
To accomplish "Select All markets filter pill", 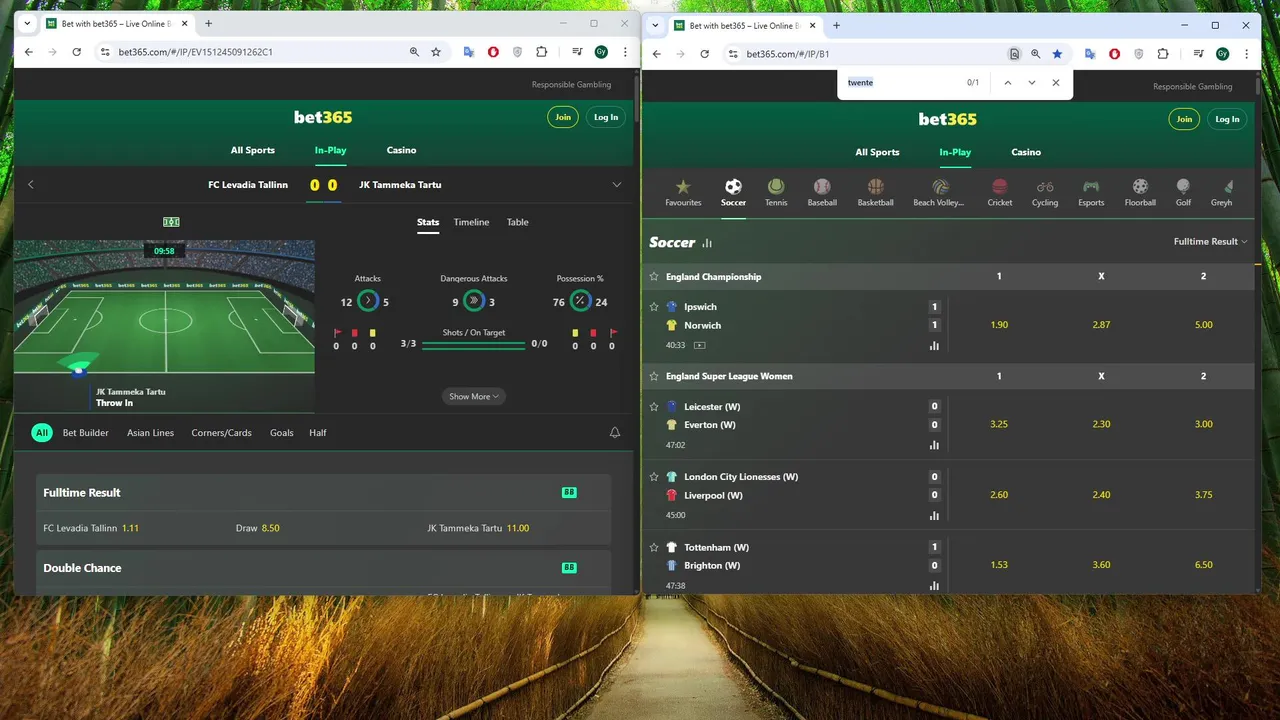I will (x=41, y=432).
